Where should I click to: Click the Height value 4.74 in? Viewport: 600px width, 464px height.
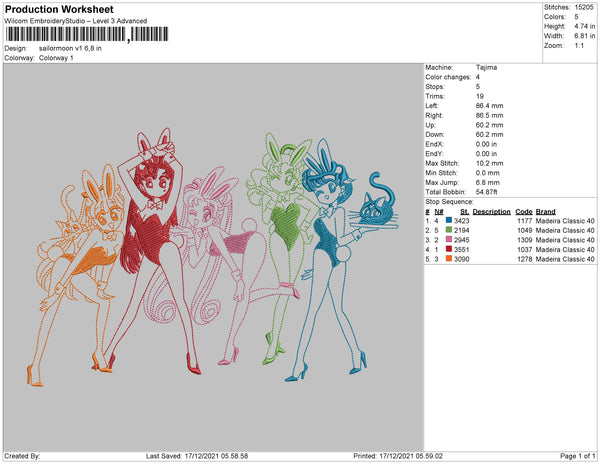[x=584, y=26]
